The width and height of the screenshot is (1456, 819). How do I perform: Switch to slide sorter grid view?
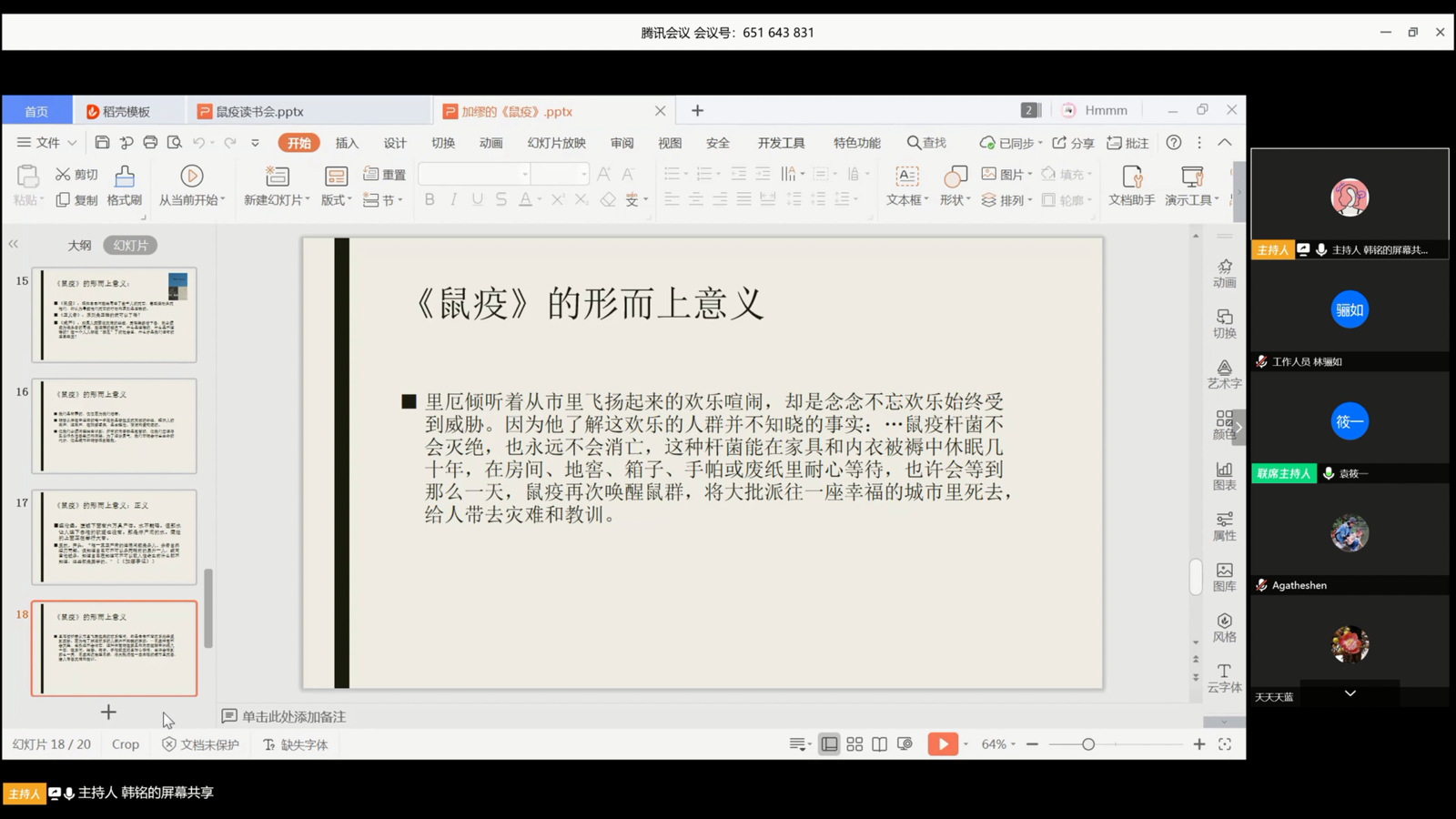(854, 744)
